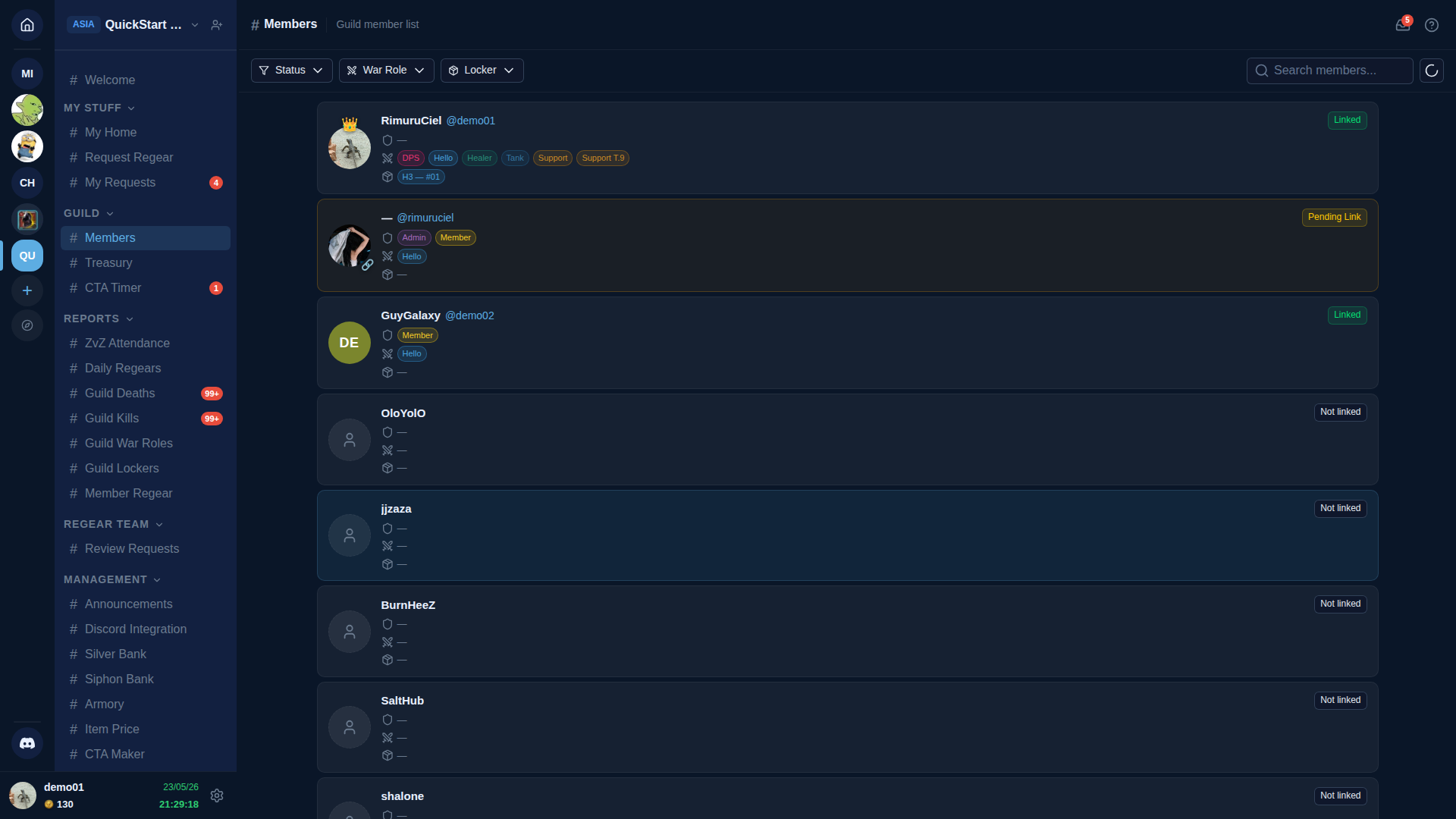Open the green dinosaur server avatar
This screenshot has height=819, width=1456.
27,110
